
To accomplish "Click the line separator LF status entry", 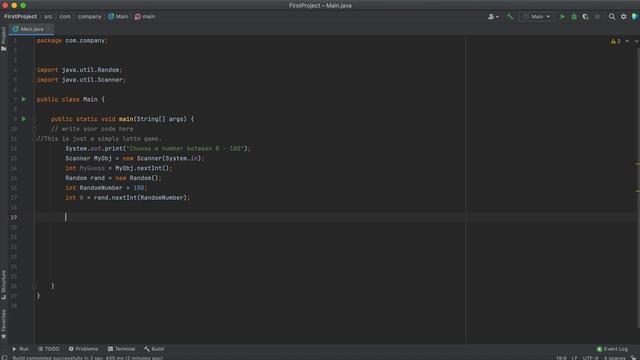I will coord(574,358).
